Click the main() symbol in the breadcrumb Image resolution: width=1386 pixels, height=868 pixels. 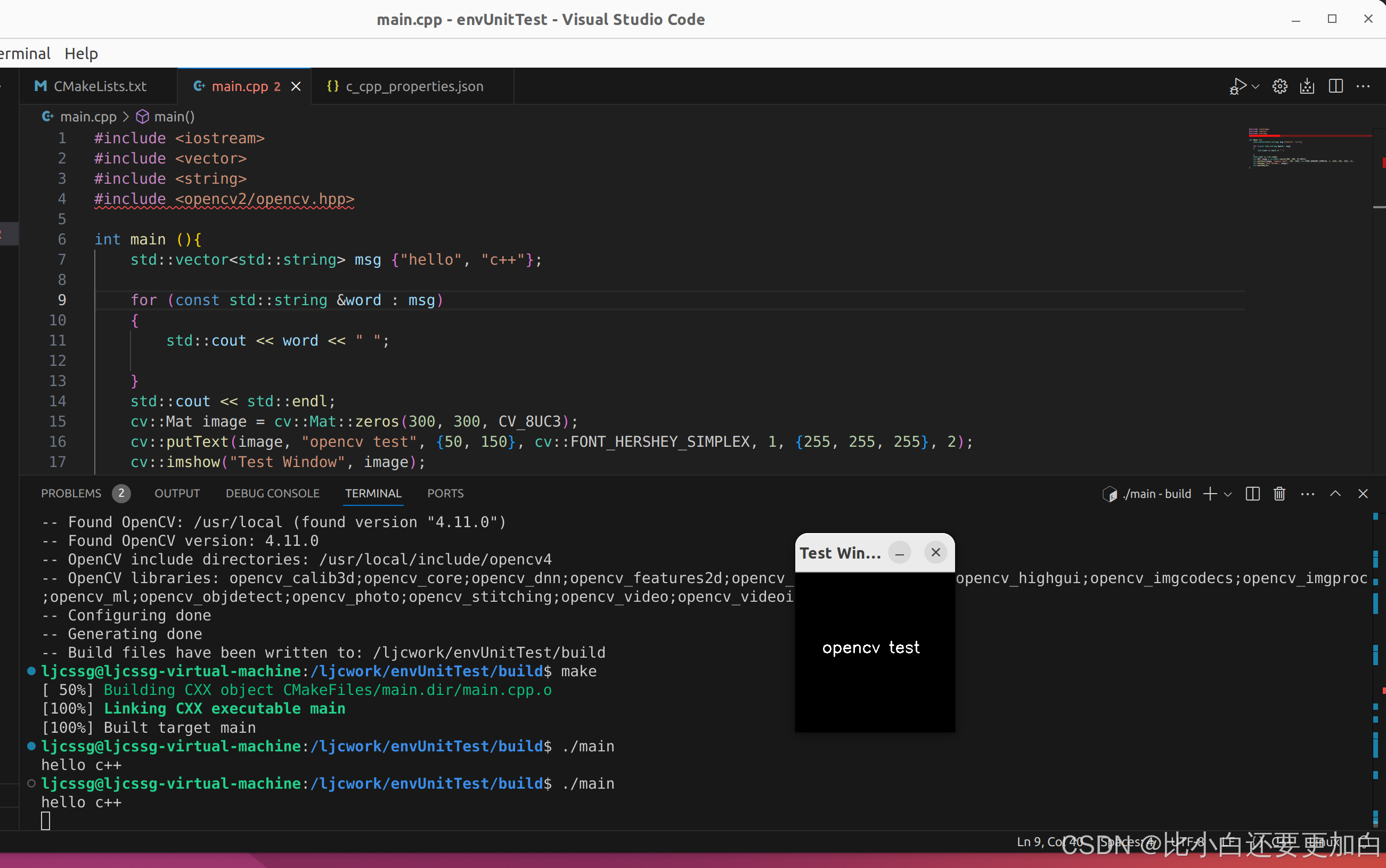point(174,117)
